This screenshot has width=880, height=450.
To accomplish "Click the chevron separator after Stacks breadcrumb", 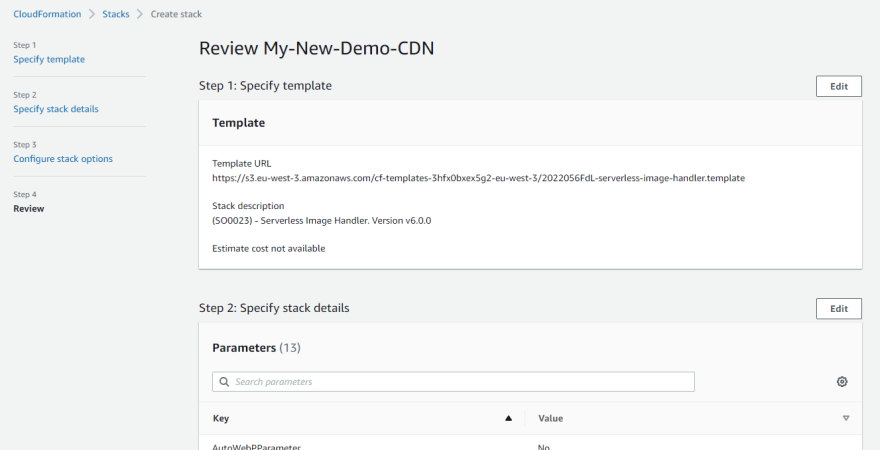I will tap(140, 14).
